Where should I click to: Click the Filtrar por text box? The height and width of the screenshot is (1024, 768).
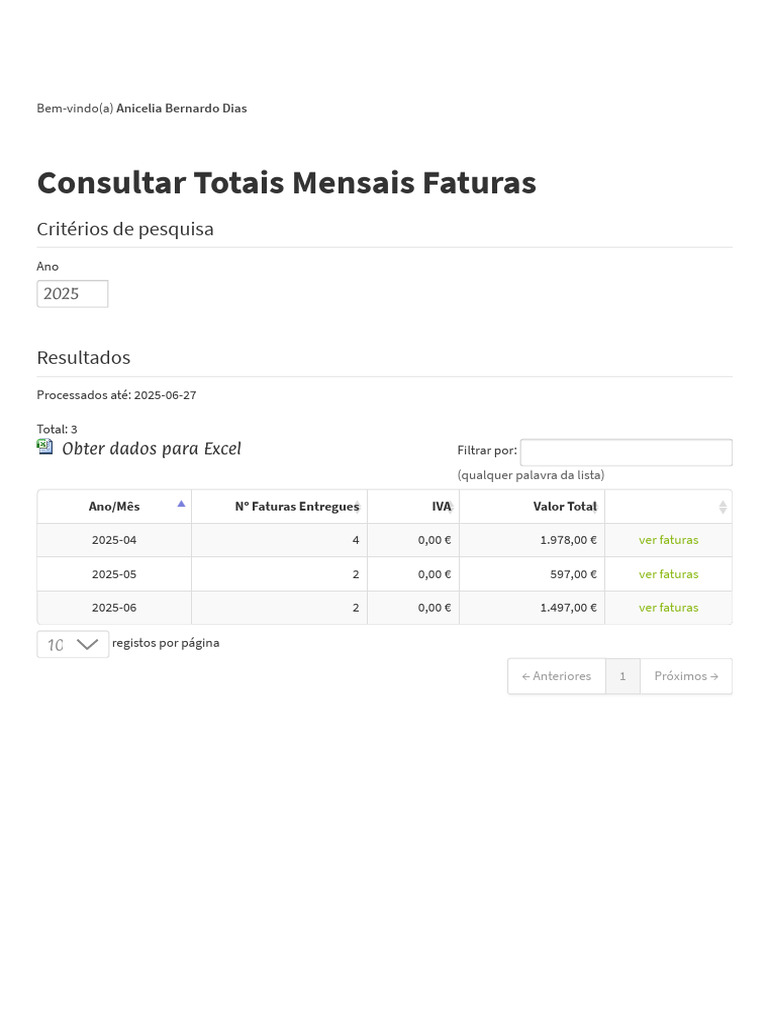click(x=626, y=452)
